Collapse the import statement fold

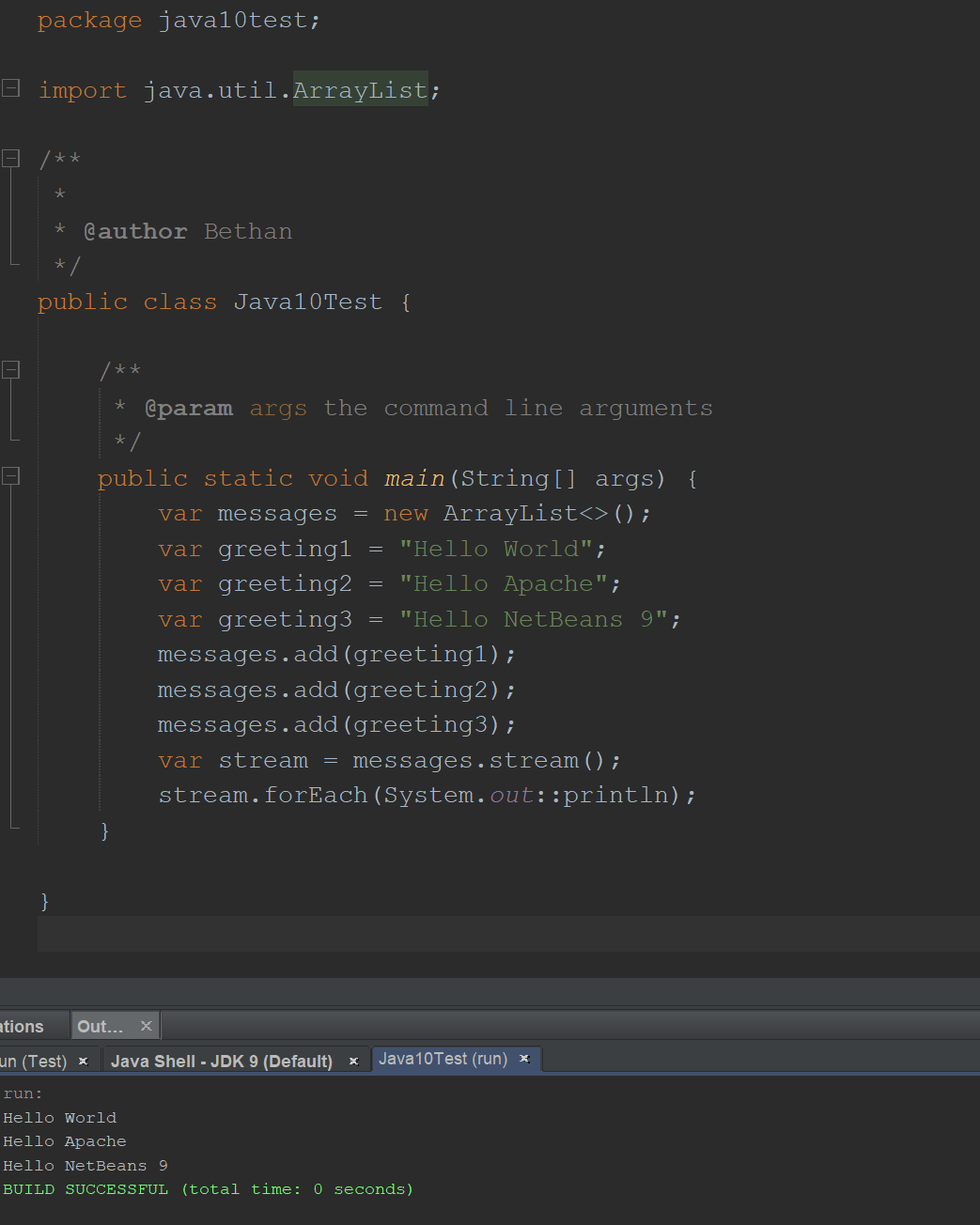click(10, 87)
